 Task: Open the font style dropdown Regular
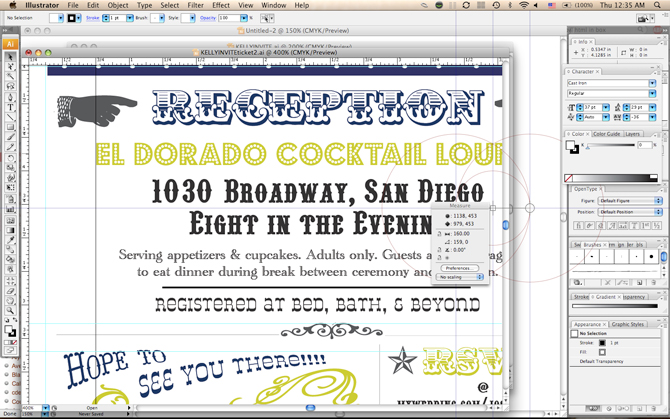(652, 93)
